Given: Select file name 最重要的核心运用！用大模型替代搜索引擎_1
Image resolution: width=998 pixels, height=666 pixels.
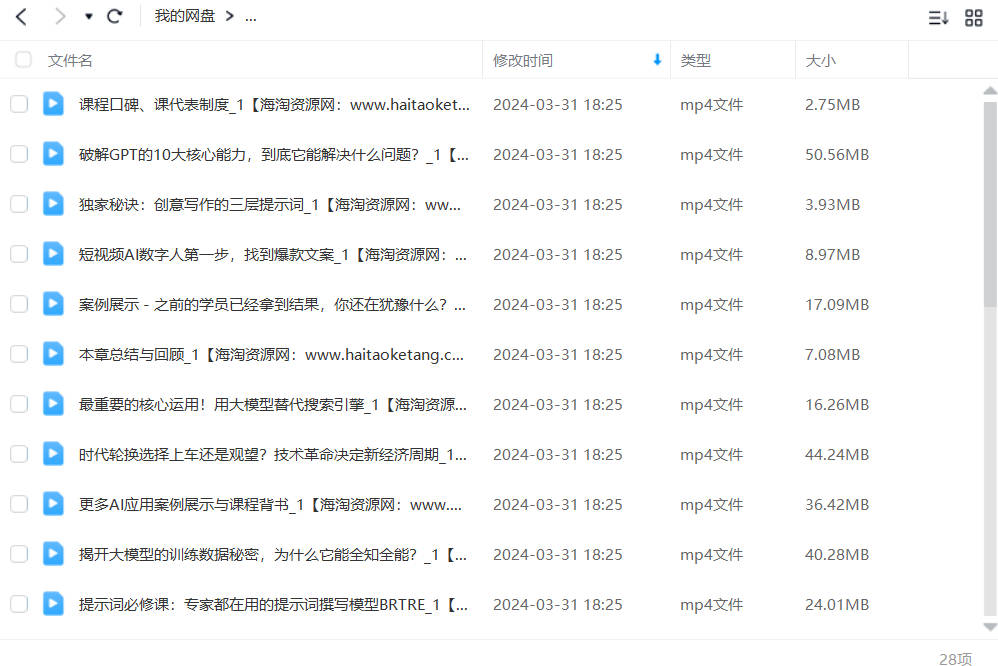Looking at the screenshot, I should pyautogui.click(x=272, y=404).
